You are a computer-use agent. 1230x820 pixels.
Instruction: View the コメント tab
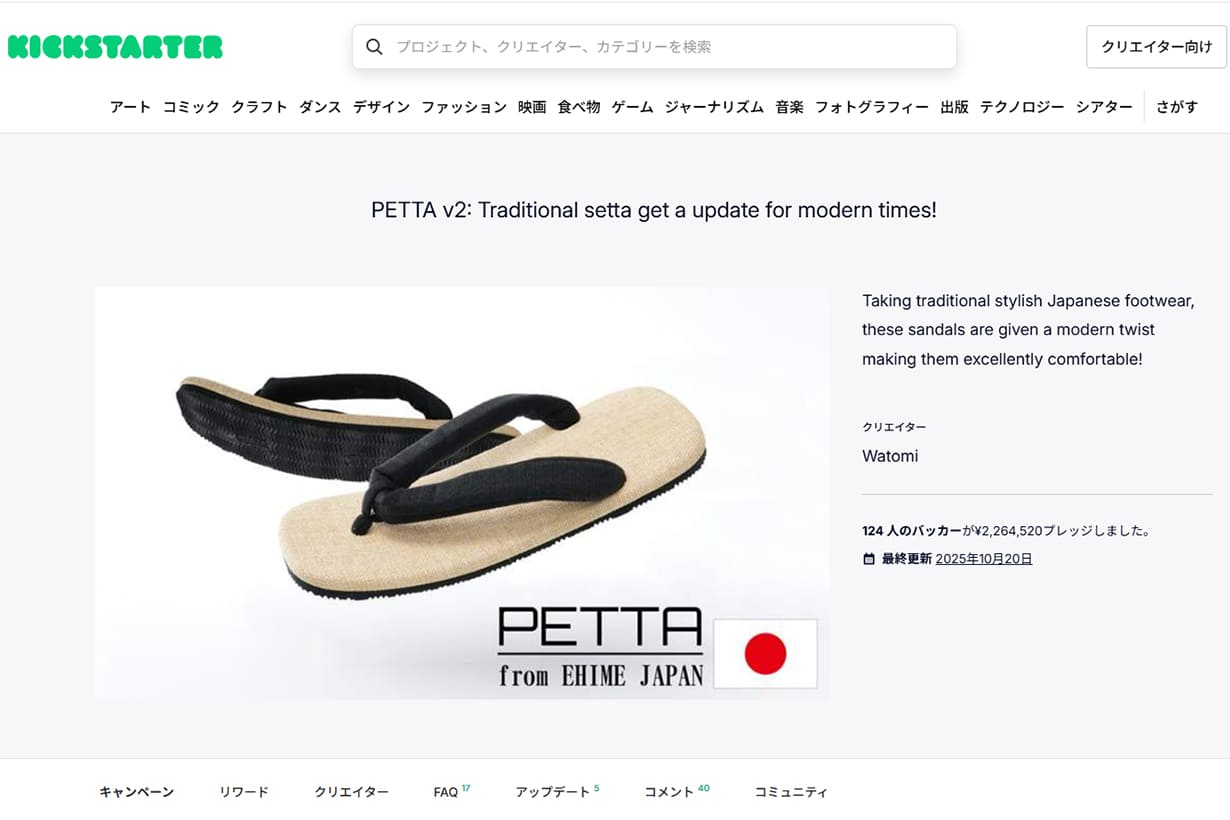click(669, 792)
